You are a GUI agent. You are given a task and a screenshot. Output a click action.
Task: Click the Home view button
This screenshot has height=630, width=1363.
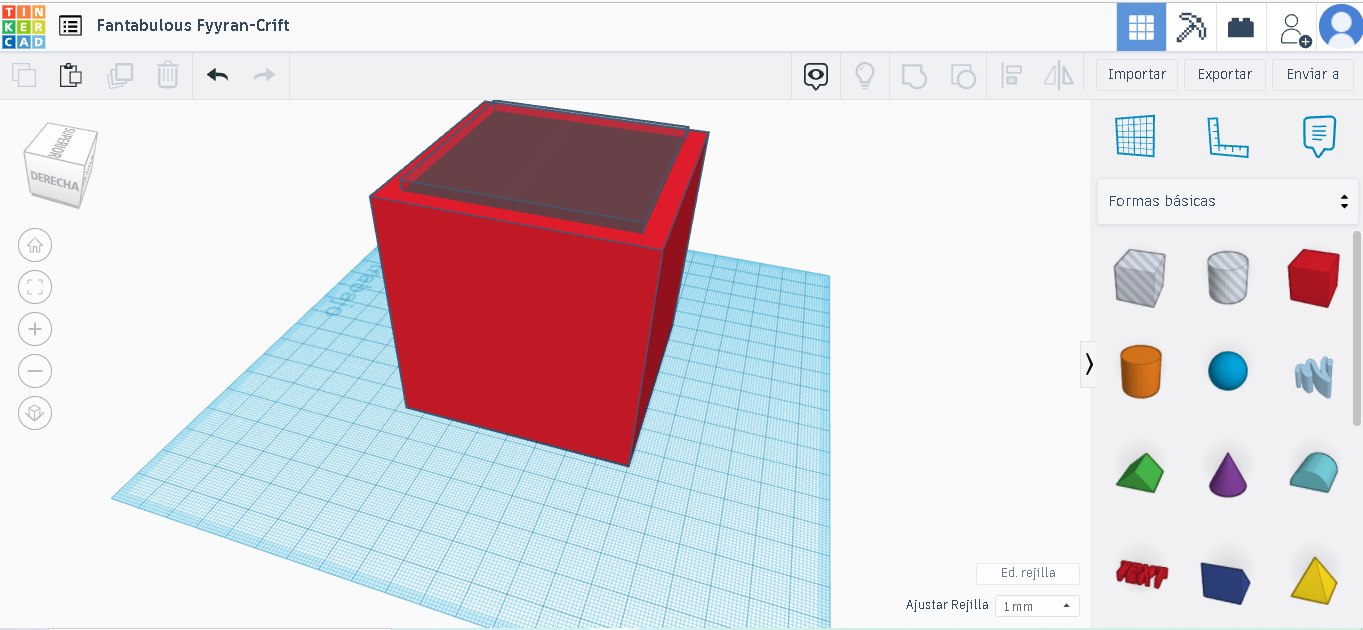pyautogui.click(x=35, y=245)
